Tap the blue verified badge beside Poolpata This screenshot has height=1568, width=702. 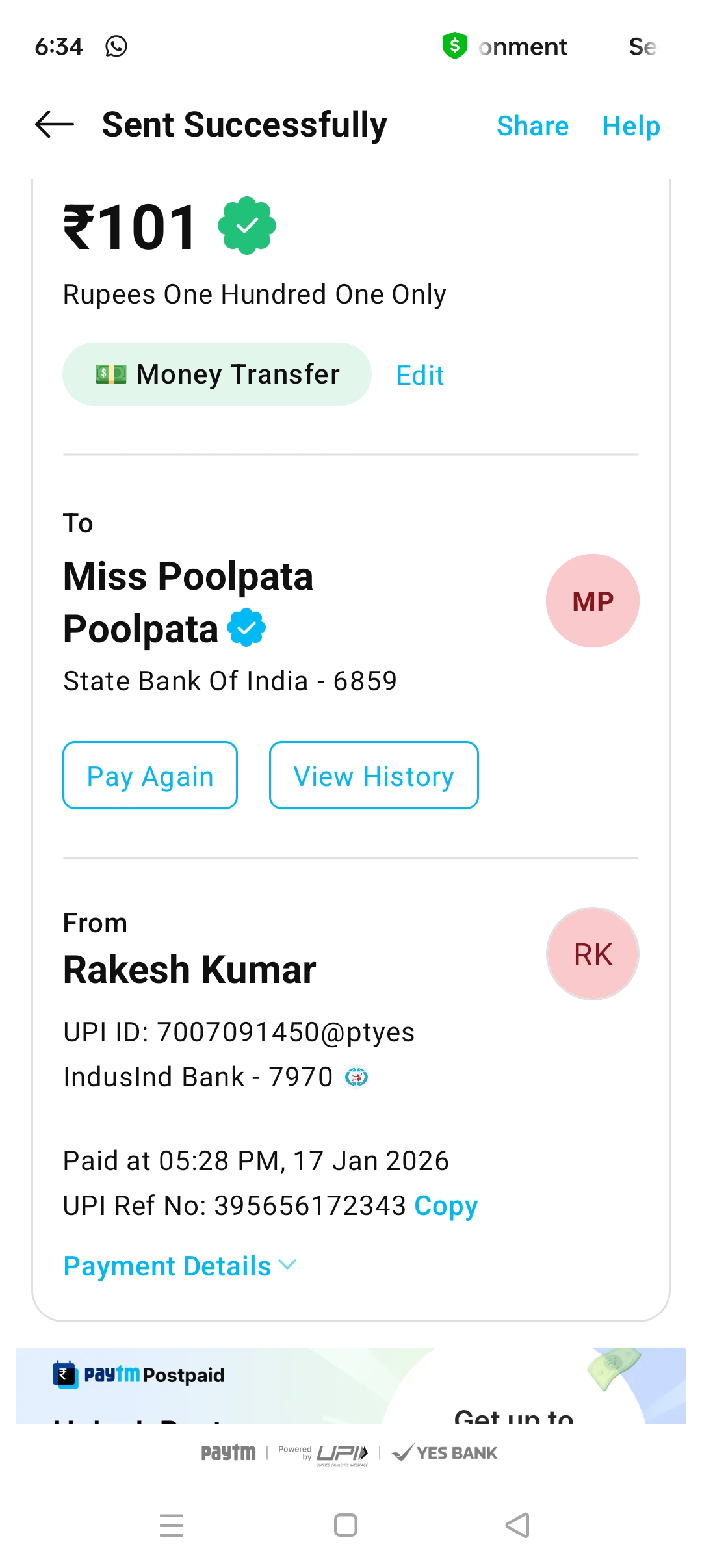(246, 628)
